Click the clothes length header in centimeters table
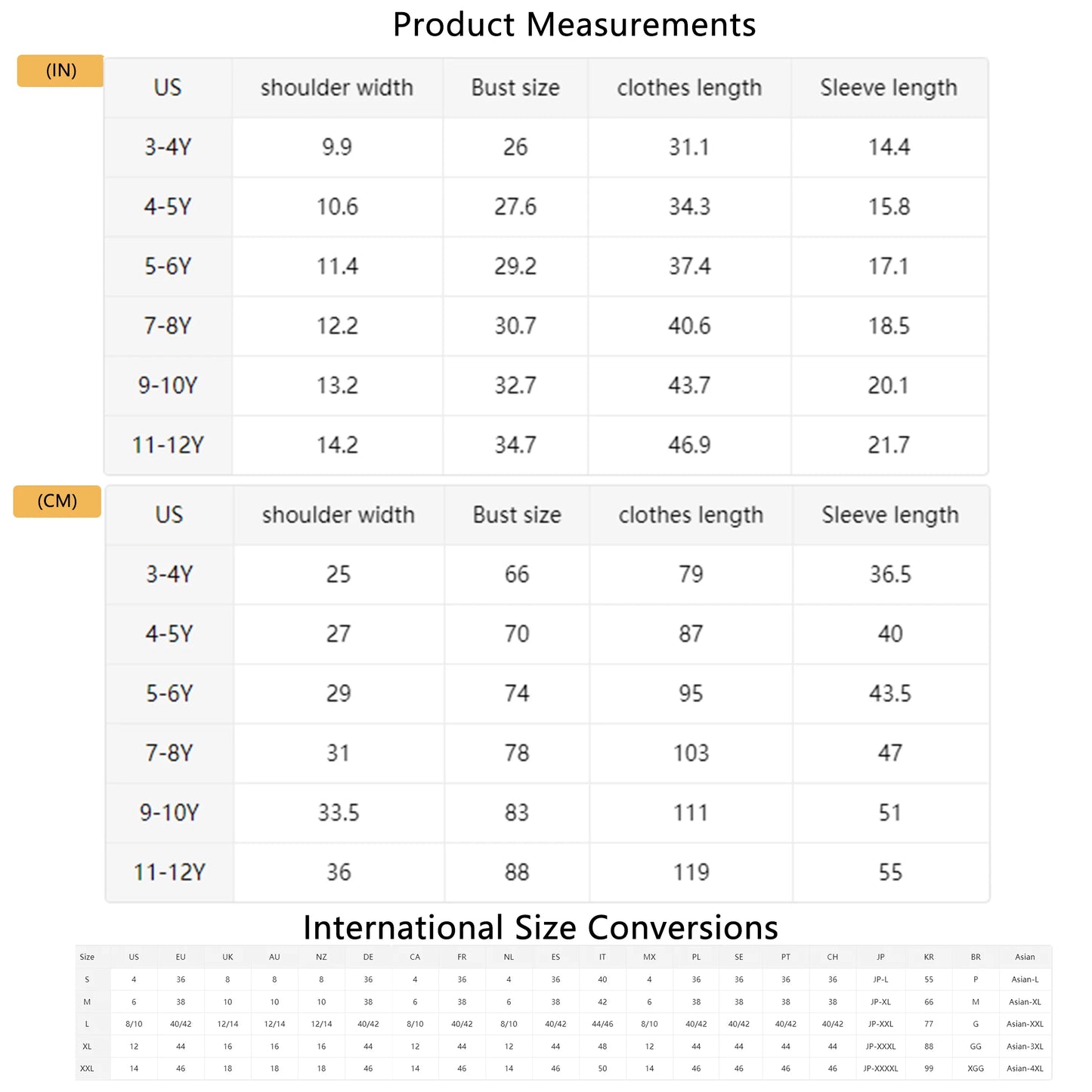Screen dimensions: 1092x1092 [691, 515]
